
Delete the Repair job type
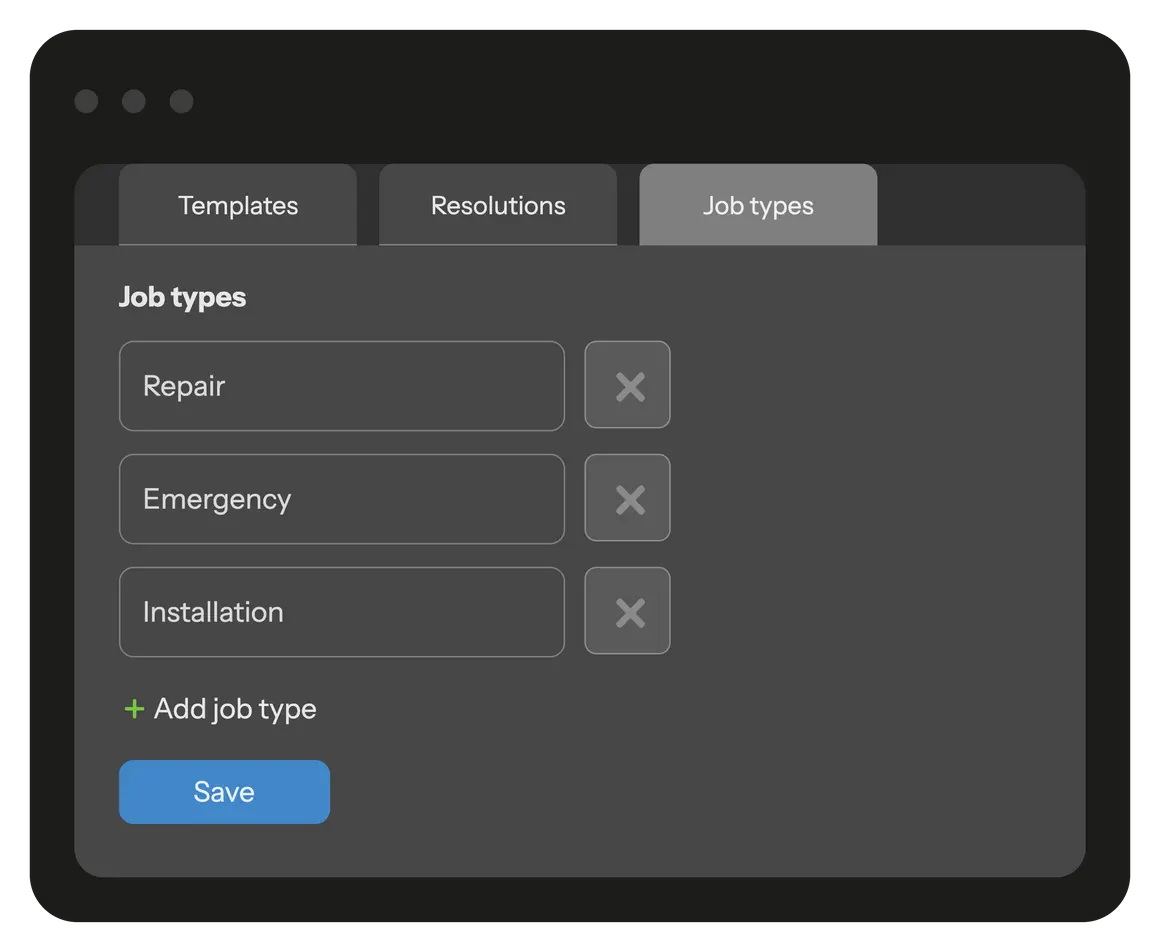point(627,385)
